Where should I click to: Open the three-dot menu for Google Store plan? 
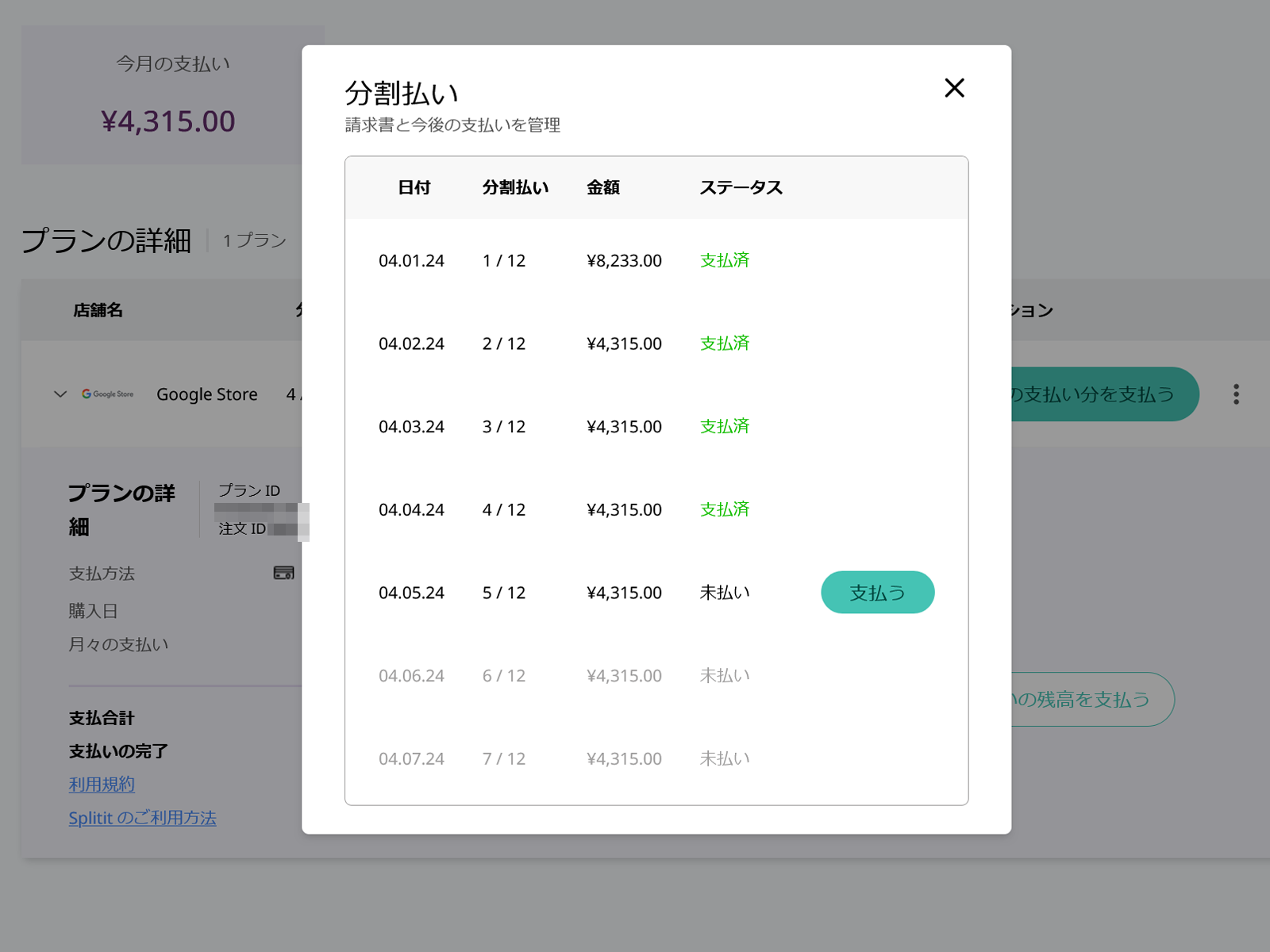tap(1236, 394)
